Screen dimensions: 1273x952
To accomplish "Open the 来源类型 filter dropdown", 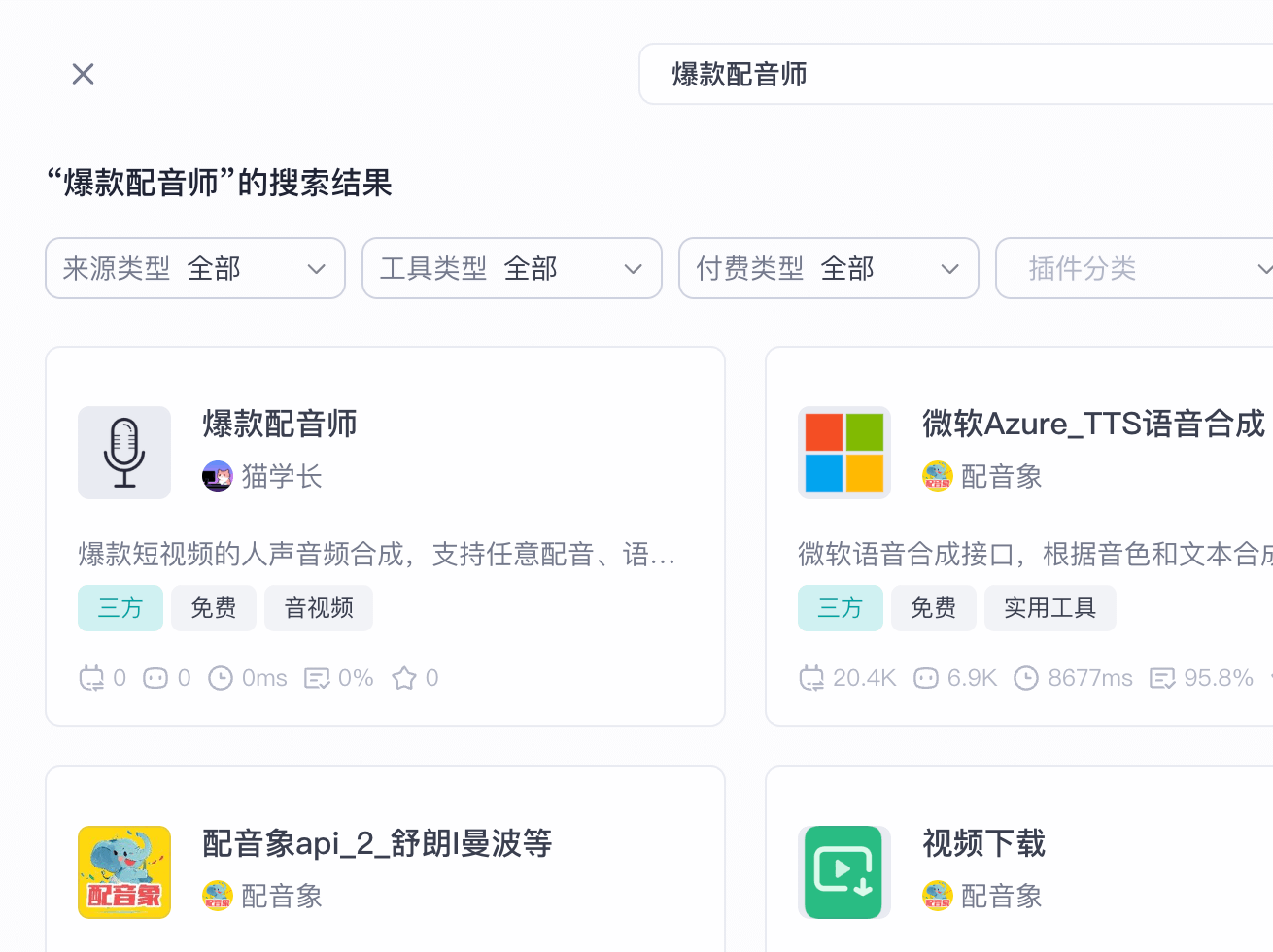I will 194,268.
